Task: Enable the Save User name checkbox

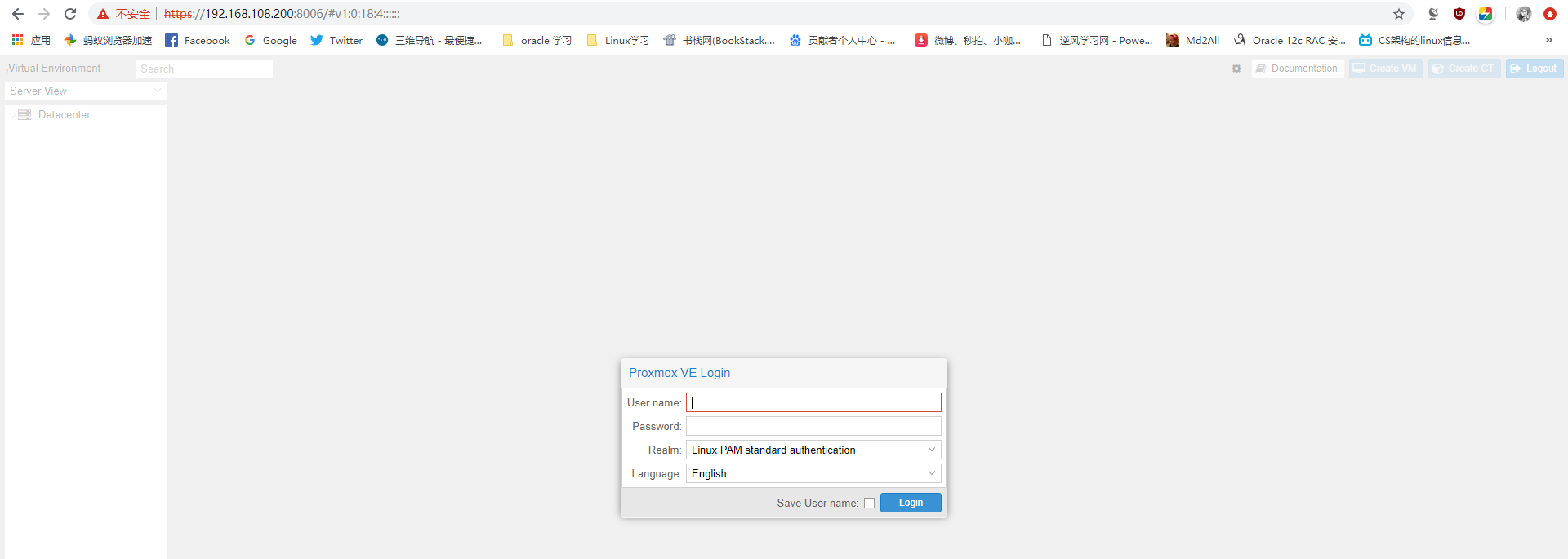Action: (869, 503)
